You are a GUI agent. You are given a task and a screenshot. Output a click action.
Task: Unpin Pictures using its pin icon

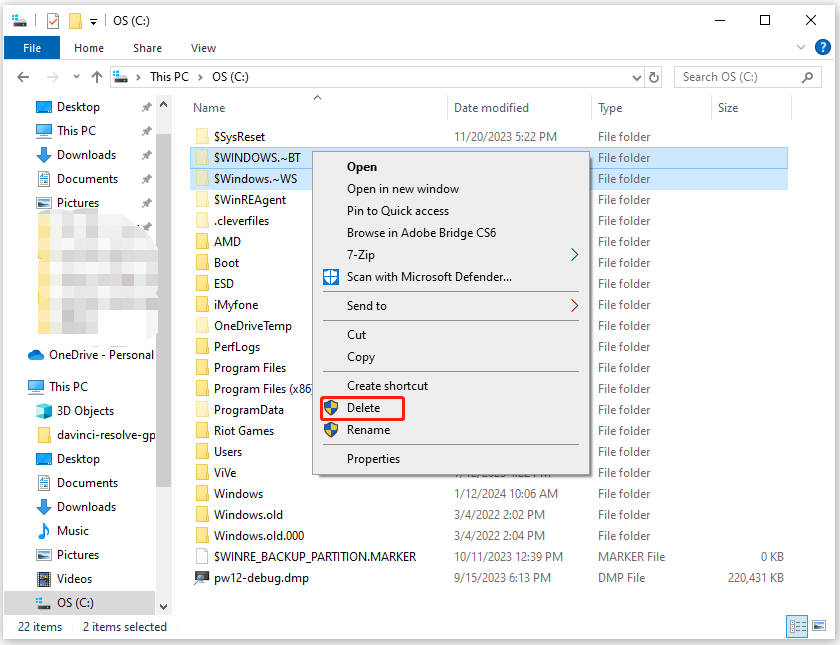pos(147,202)
